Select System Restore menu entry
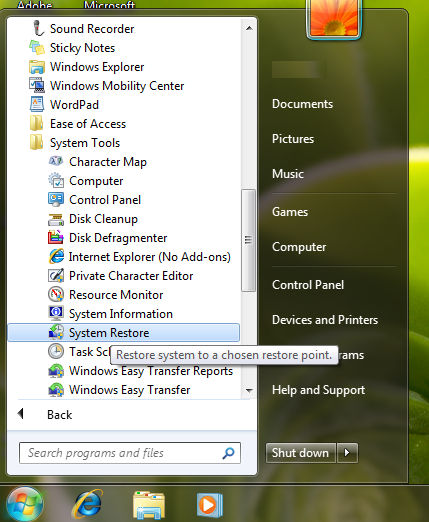This screenshot has height=522, width=429. (x=123, y=333)
